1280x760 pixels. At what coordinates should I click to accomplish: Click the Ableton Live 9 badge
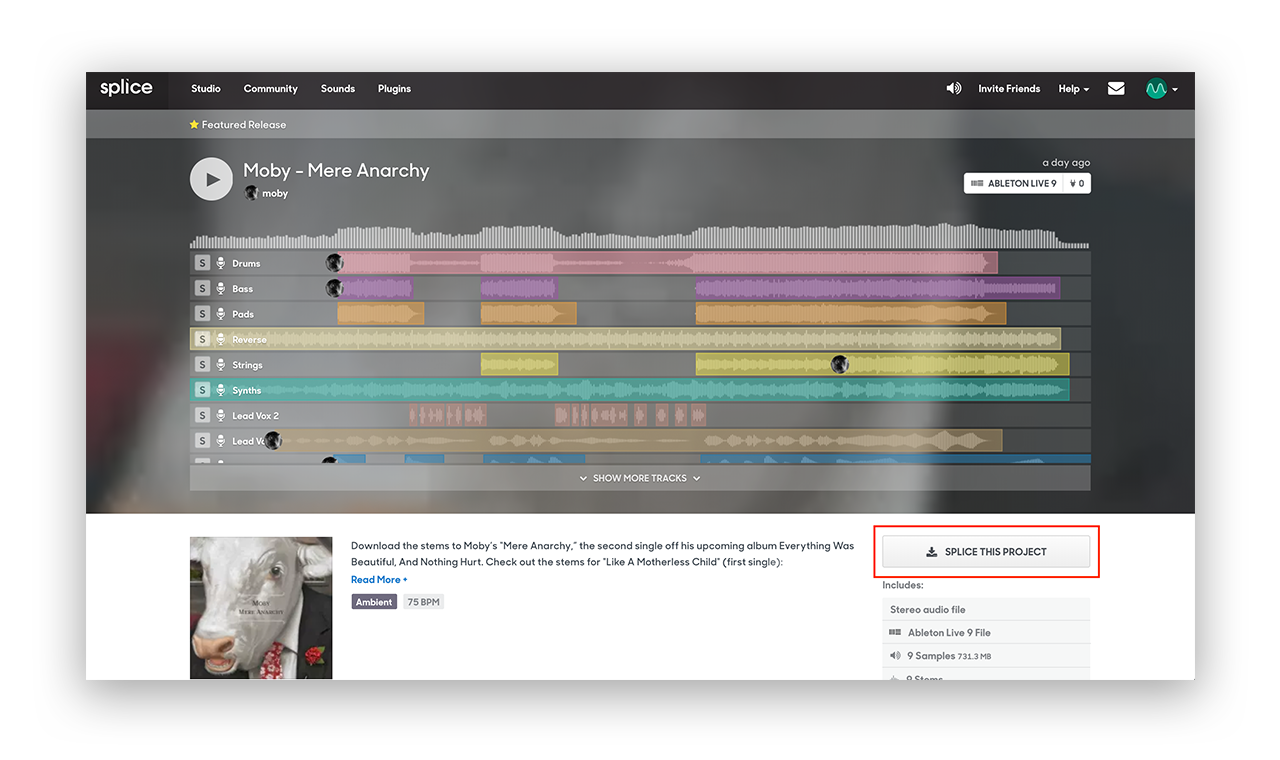(x=1013, y=184)
